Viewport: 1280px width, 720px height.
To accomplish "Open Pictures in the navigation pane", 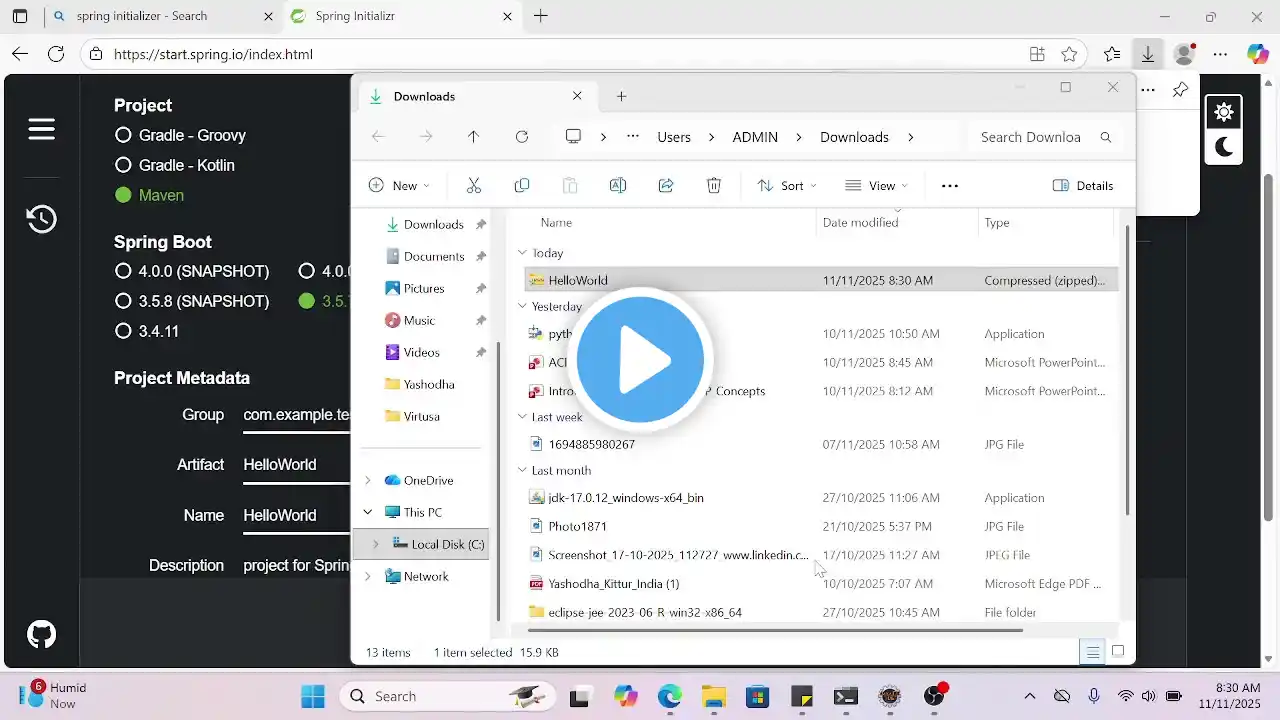I will click(x=425, y=288).
